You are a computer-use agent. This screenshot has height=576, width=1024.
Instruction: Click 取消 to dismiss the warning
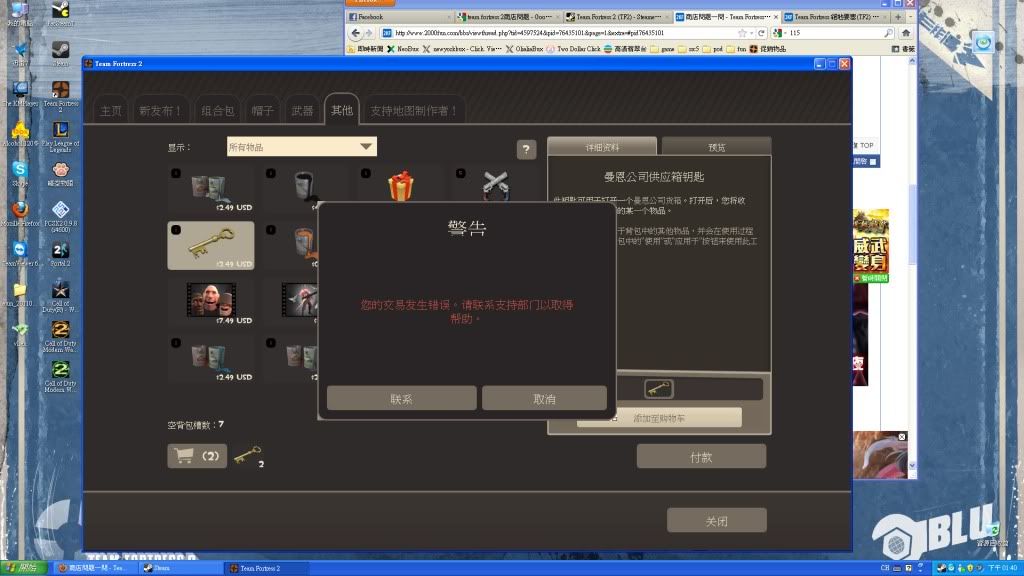click(544, 398)
